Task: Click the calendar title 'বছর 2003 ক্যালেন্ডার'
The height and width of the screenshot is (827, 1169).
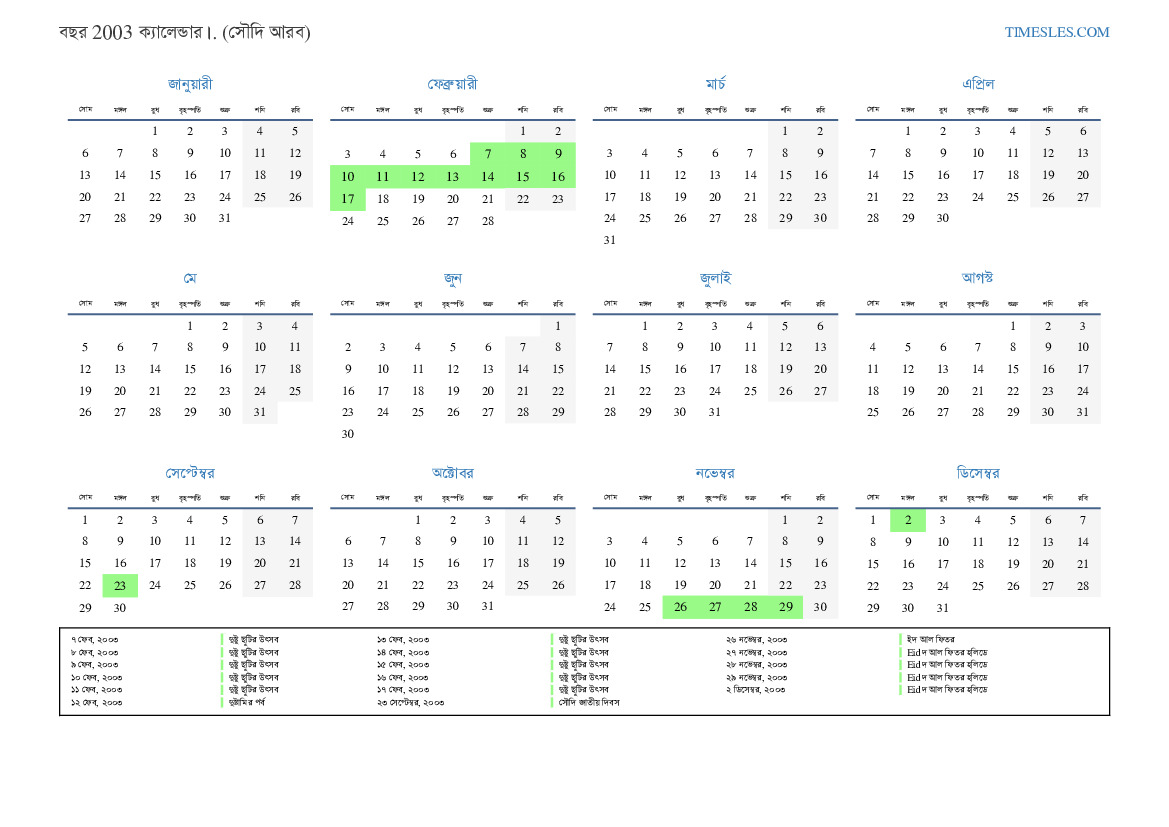Action: click(185, 32)
